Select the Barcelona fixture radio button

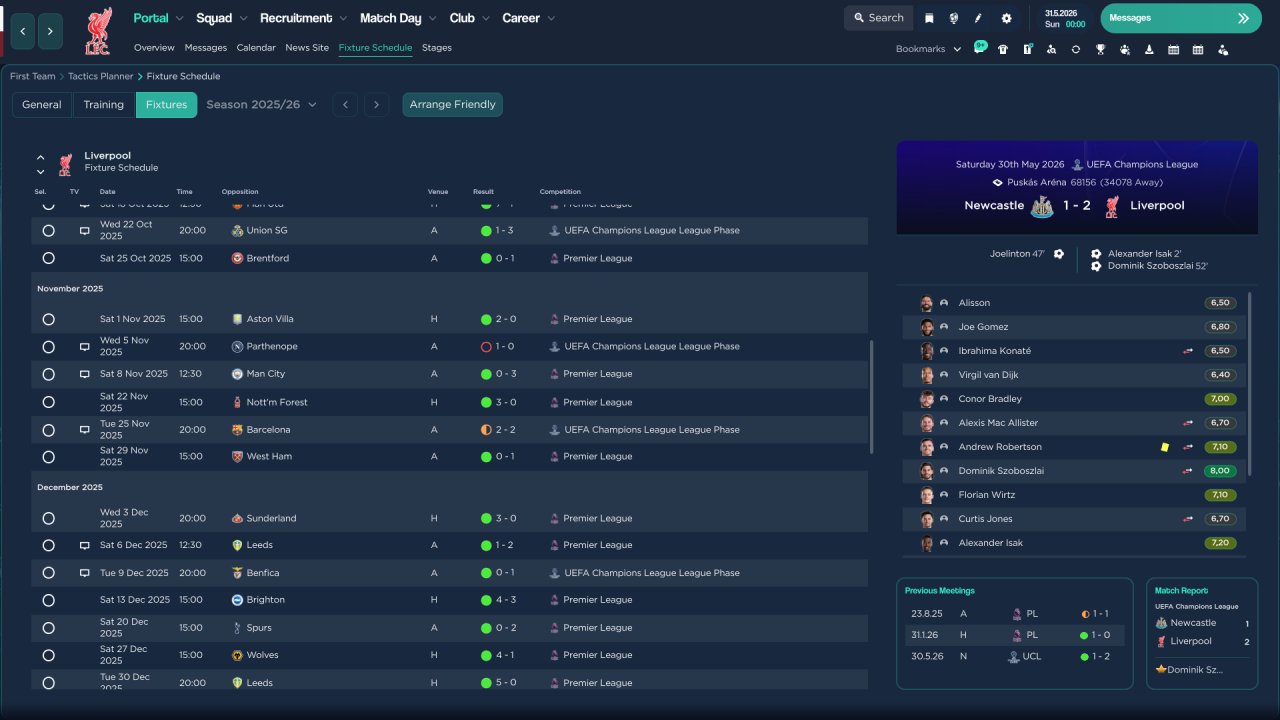[x=48, y=430]
